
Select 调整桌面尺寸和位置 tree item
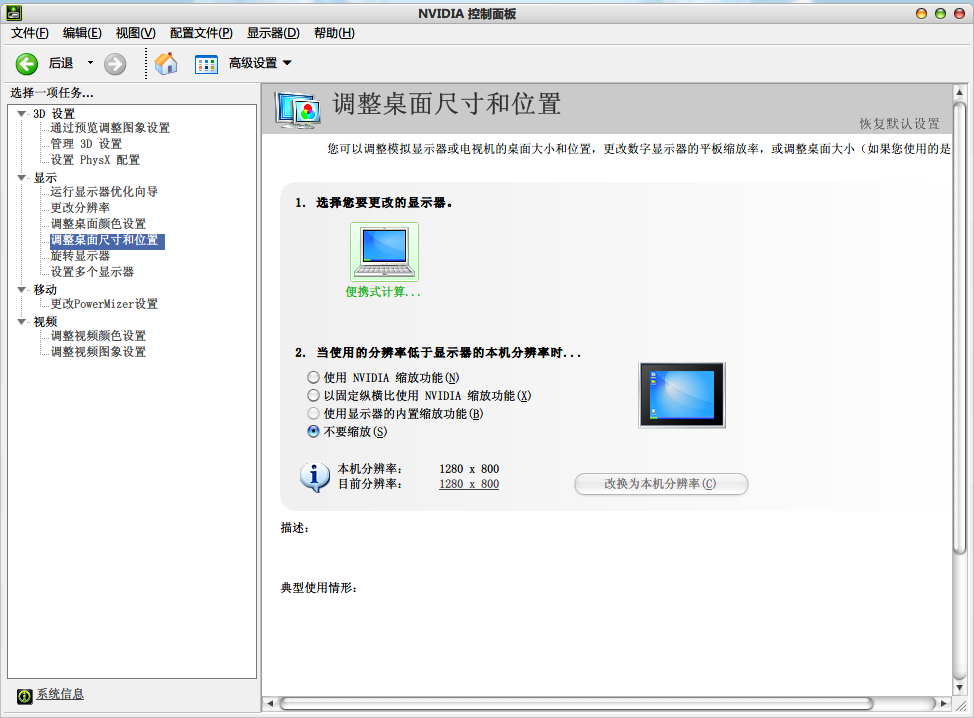tap(107, 240)
